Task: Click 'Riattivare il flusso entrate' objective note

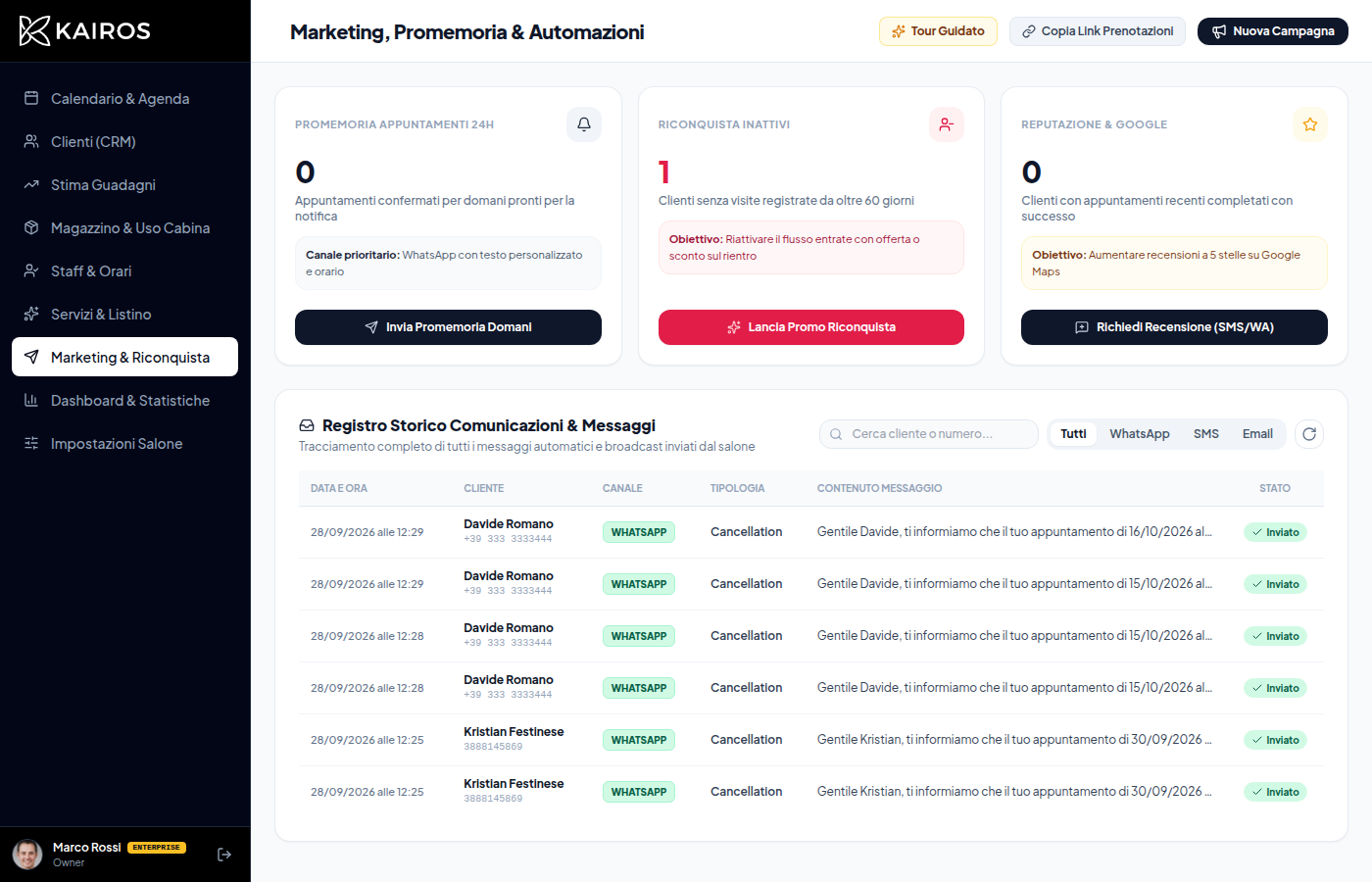Action: coord(811,247)
